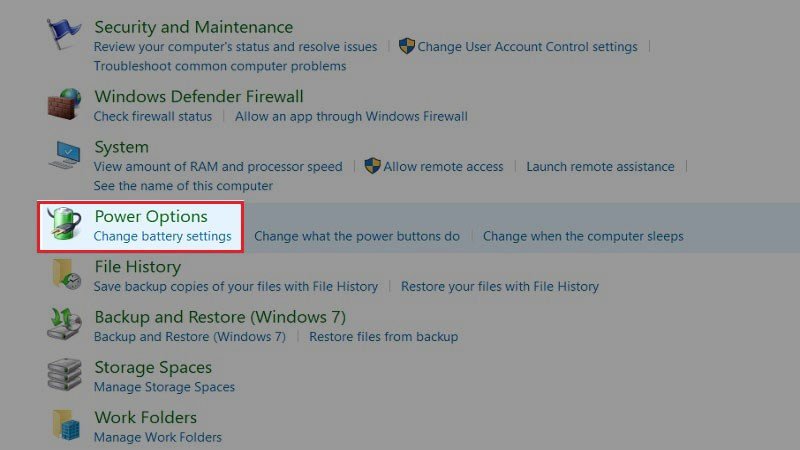The width and height of the screenshot is (800, 450).
Task: Open Manage Storage Spaces link
Action: [x=164, y=387]
